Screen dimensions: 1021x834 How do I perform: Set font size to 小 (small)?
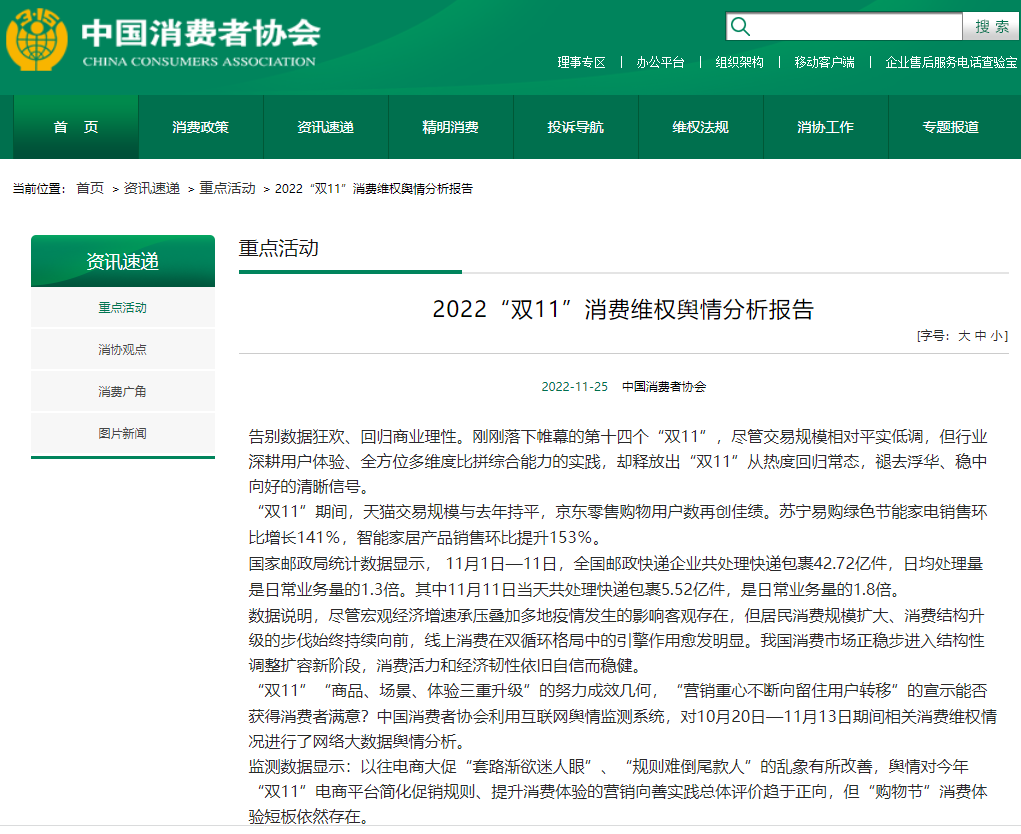pos(997,336)
